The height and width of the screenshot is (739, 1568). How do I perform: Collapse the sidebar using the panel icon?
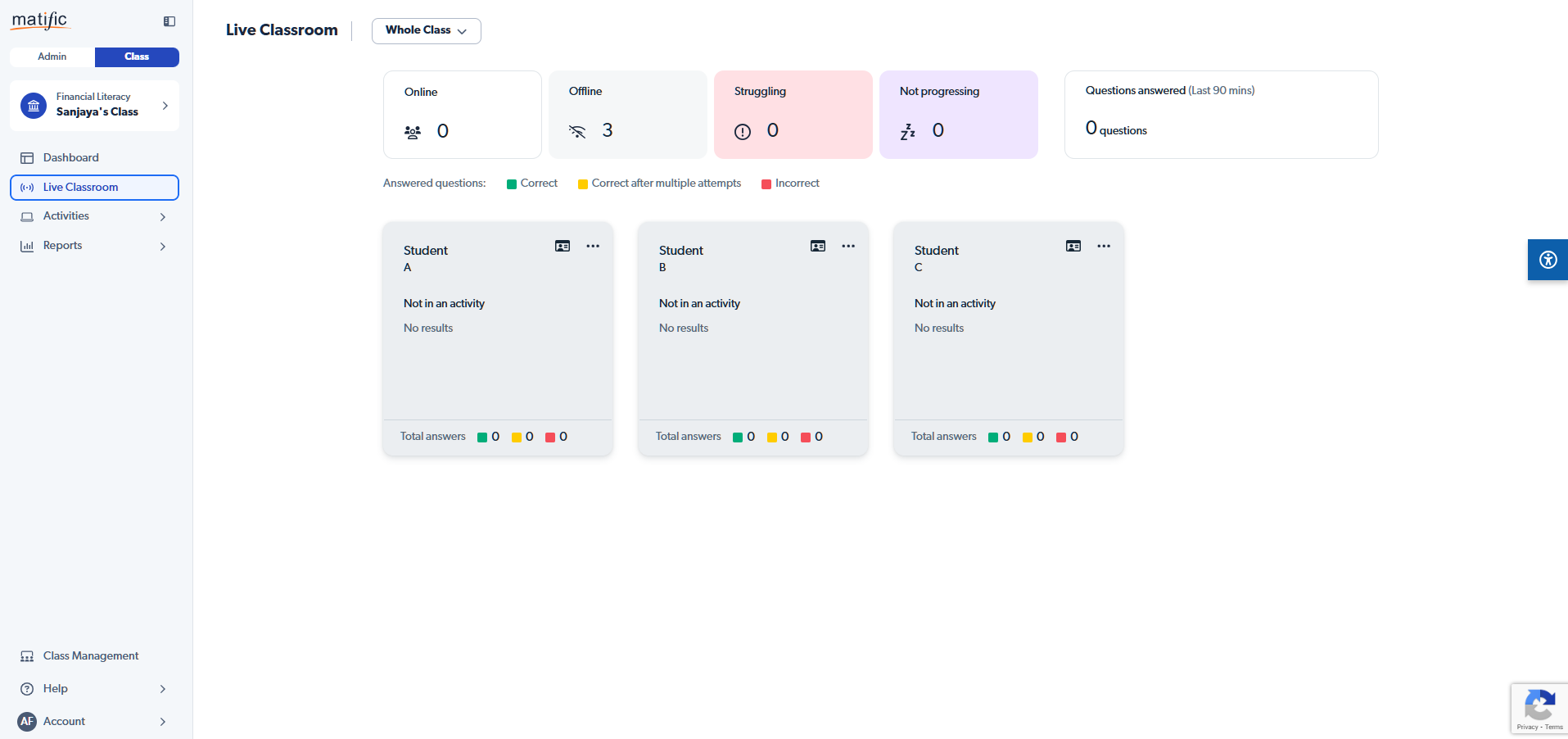(x=169, y=21)
